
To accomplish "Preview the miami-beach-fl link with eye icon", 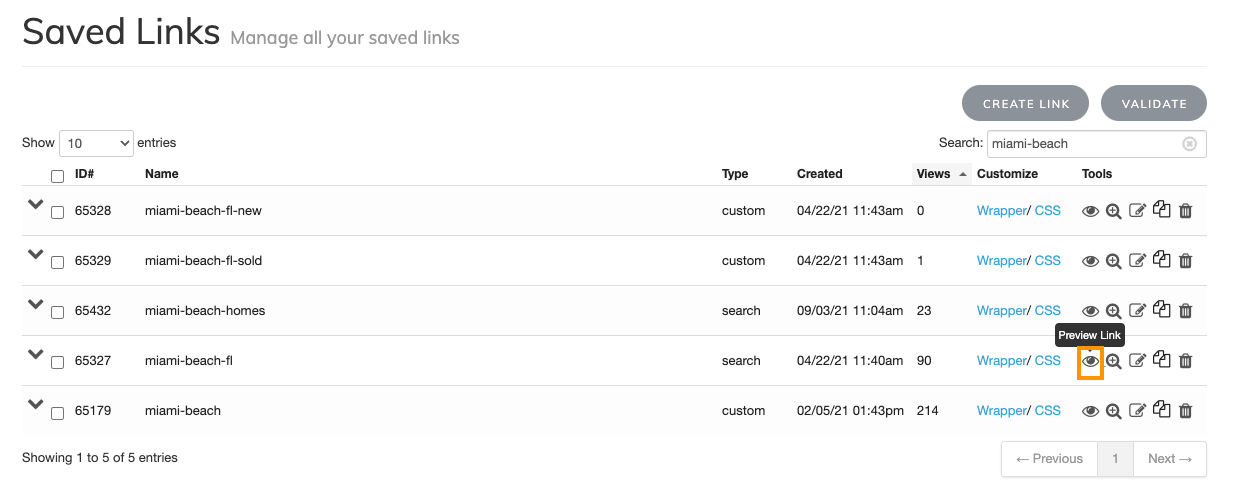I will tap(1090, 361).
